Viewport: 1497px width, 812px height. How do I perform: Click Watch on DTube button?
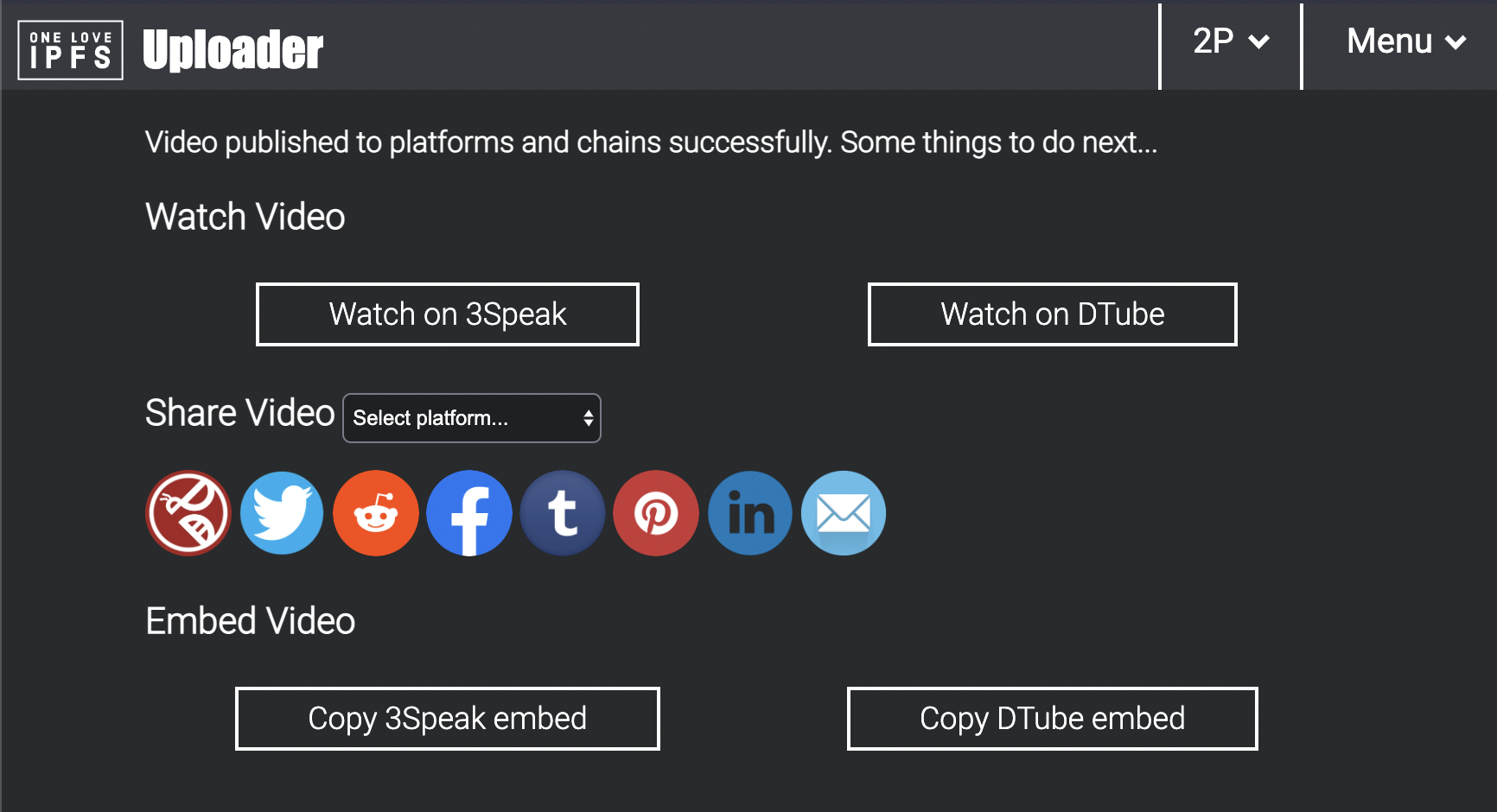coord(1053,314)
